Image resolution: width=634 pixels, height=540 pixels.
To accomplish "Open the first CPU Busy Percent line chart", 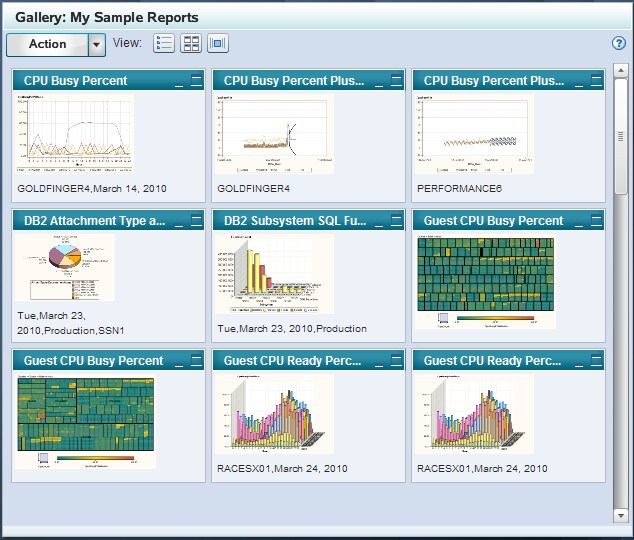I will point(73,133).
